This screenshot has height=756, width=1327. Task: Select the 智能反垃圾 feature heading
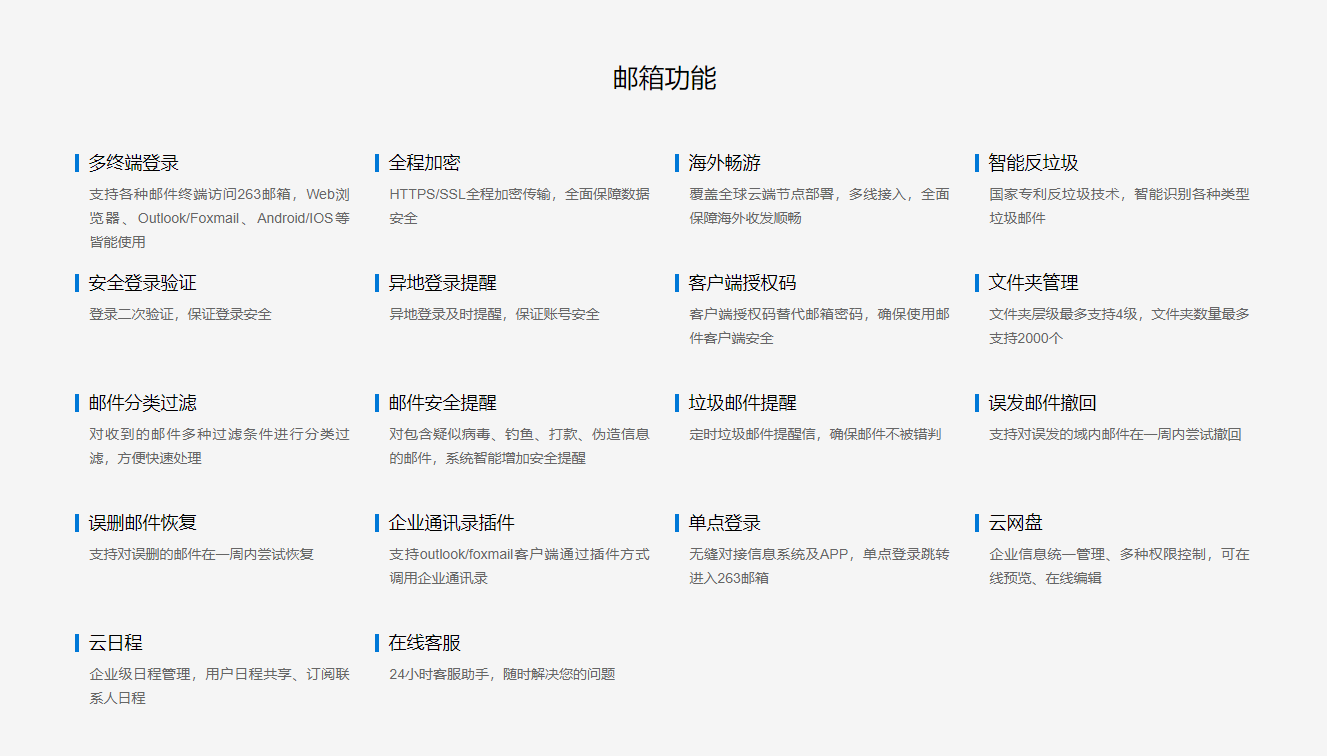pos(1033,163)
